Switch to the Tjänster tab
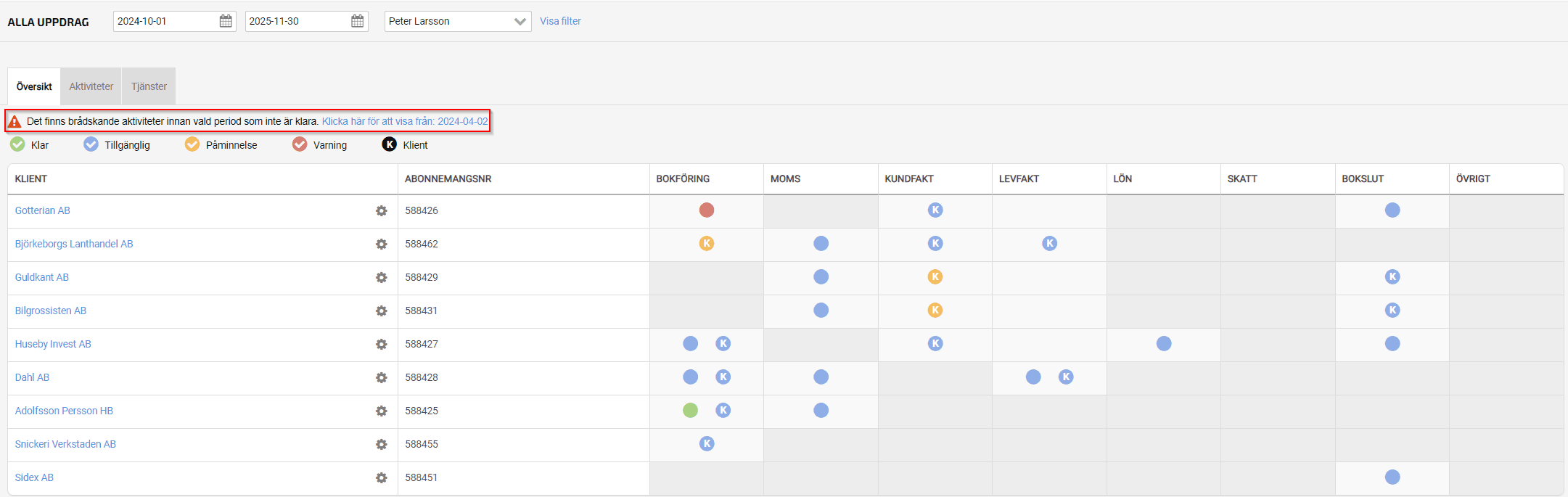1568x497 pixels. coord(149,86)
